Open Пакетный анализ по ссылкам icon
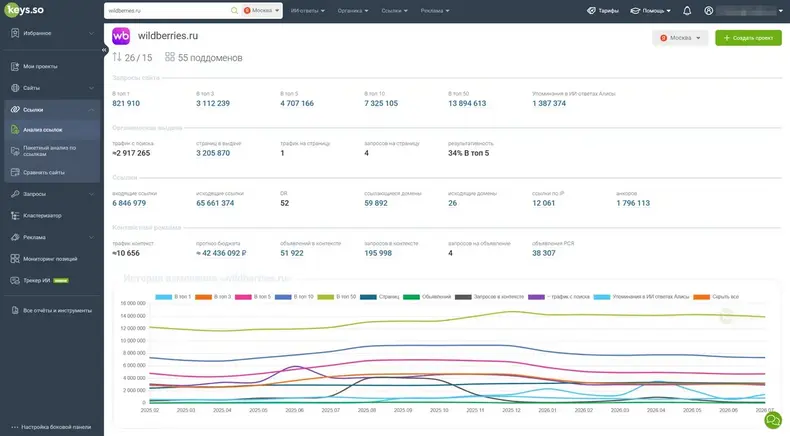Viewport: 790px width, 436px height. click(x=15, y=151)
